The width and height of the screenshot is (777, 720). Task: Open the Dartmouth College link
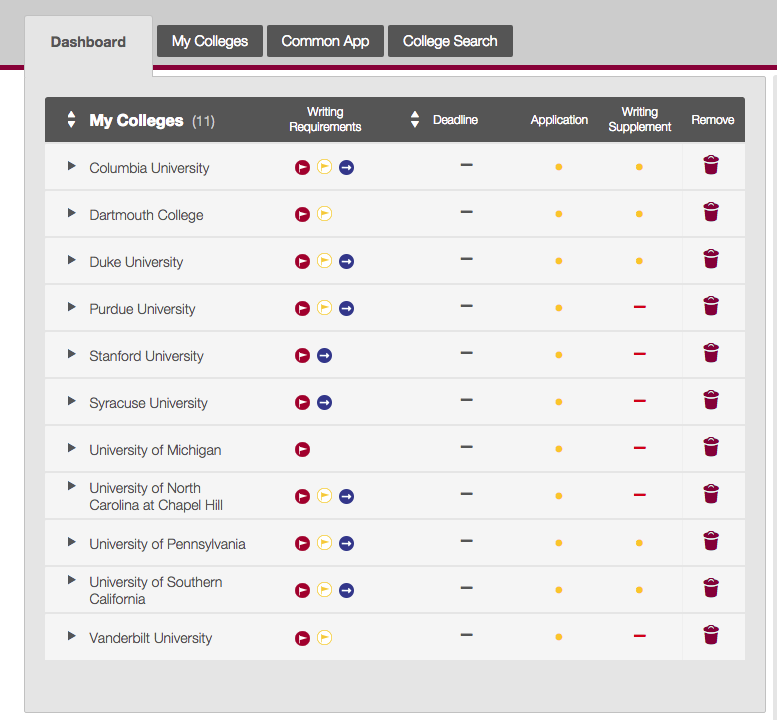(x=146, y=215)
